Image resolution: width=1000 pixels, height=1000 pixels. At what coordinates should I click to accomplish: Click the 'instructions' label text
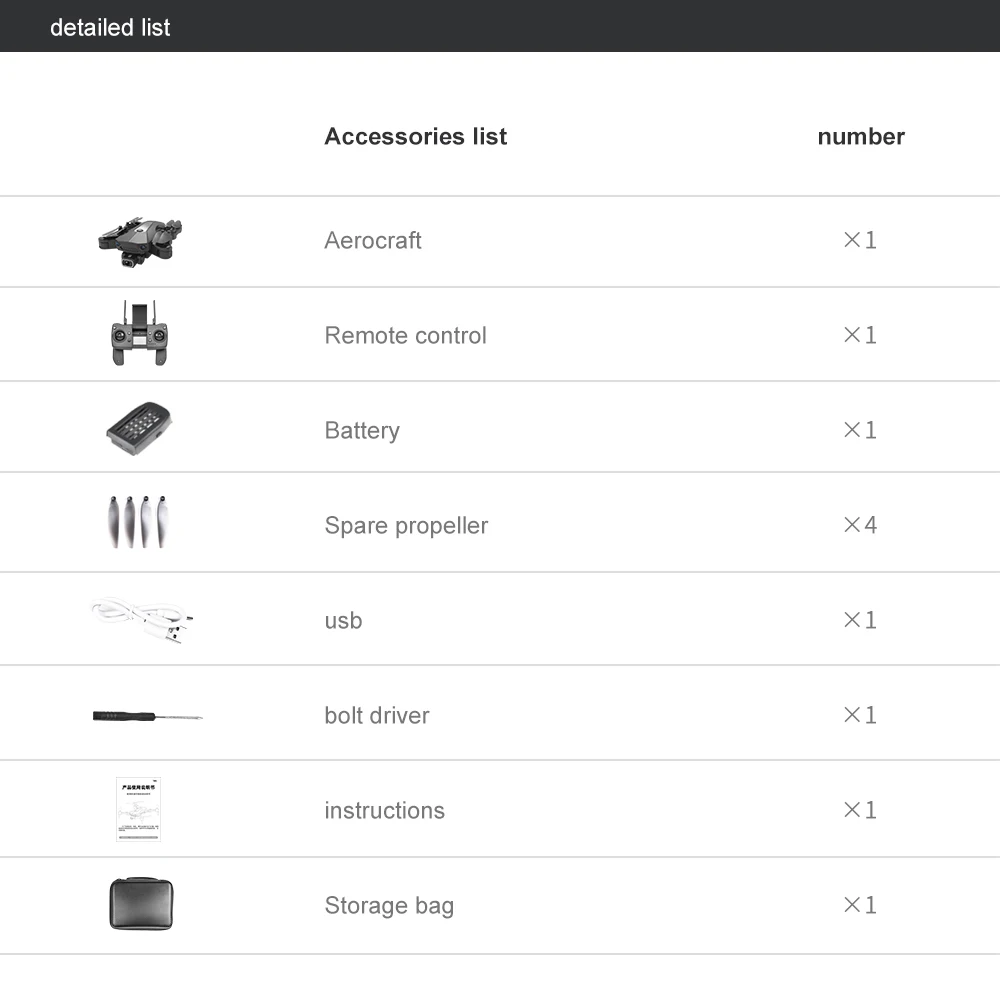click(x=385, y=811)
